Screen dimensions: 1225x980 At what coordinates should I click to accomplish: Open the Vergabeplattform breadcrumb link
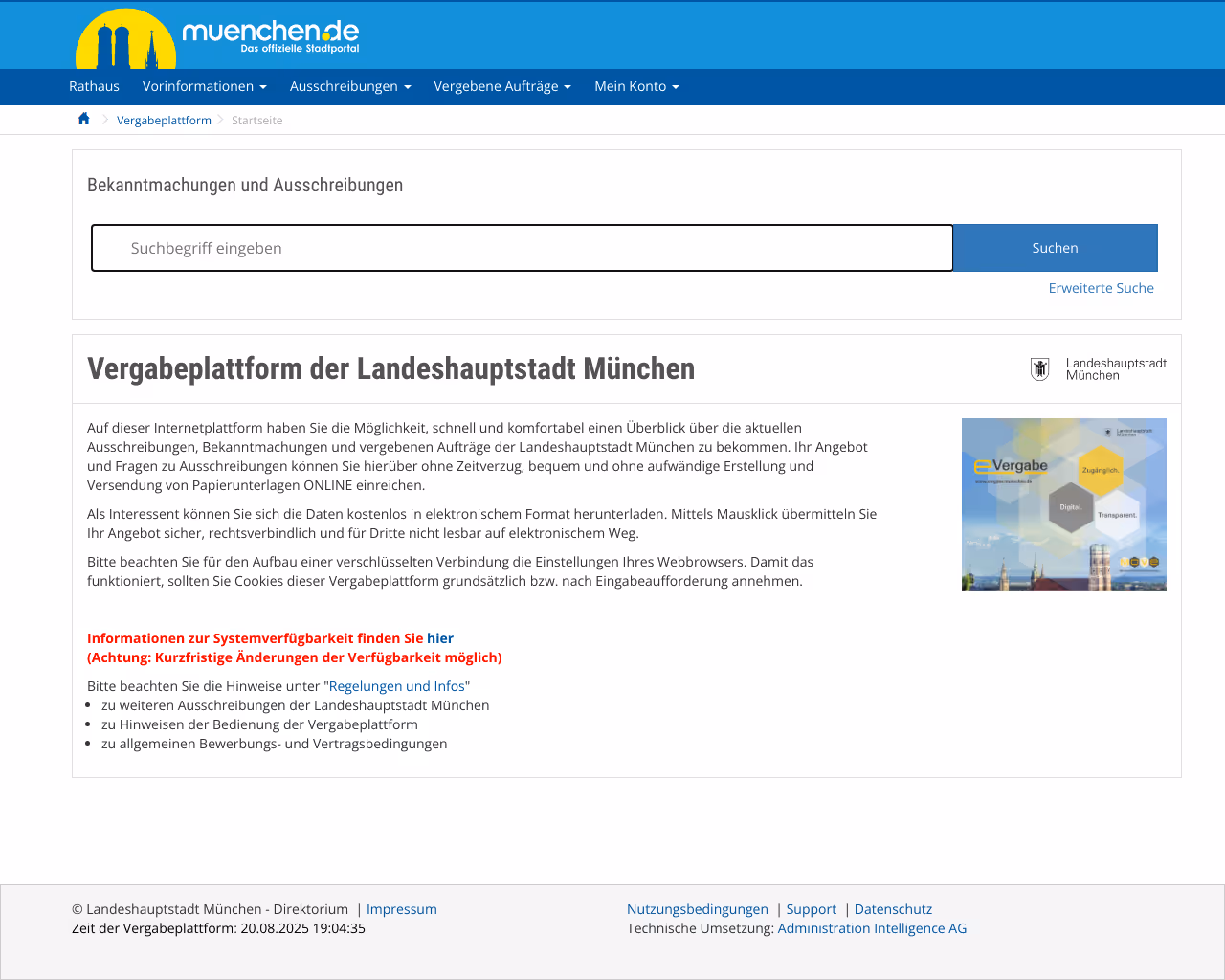(164, 120)
